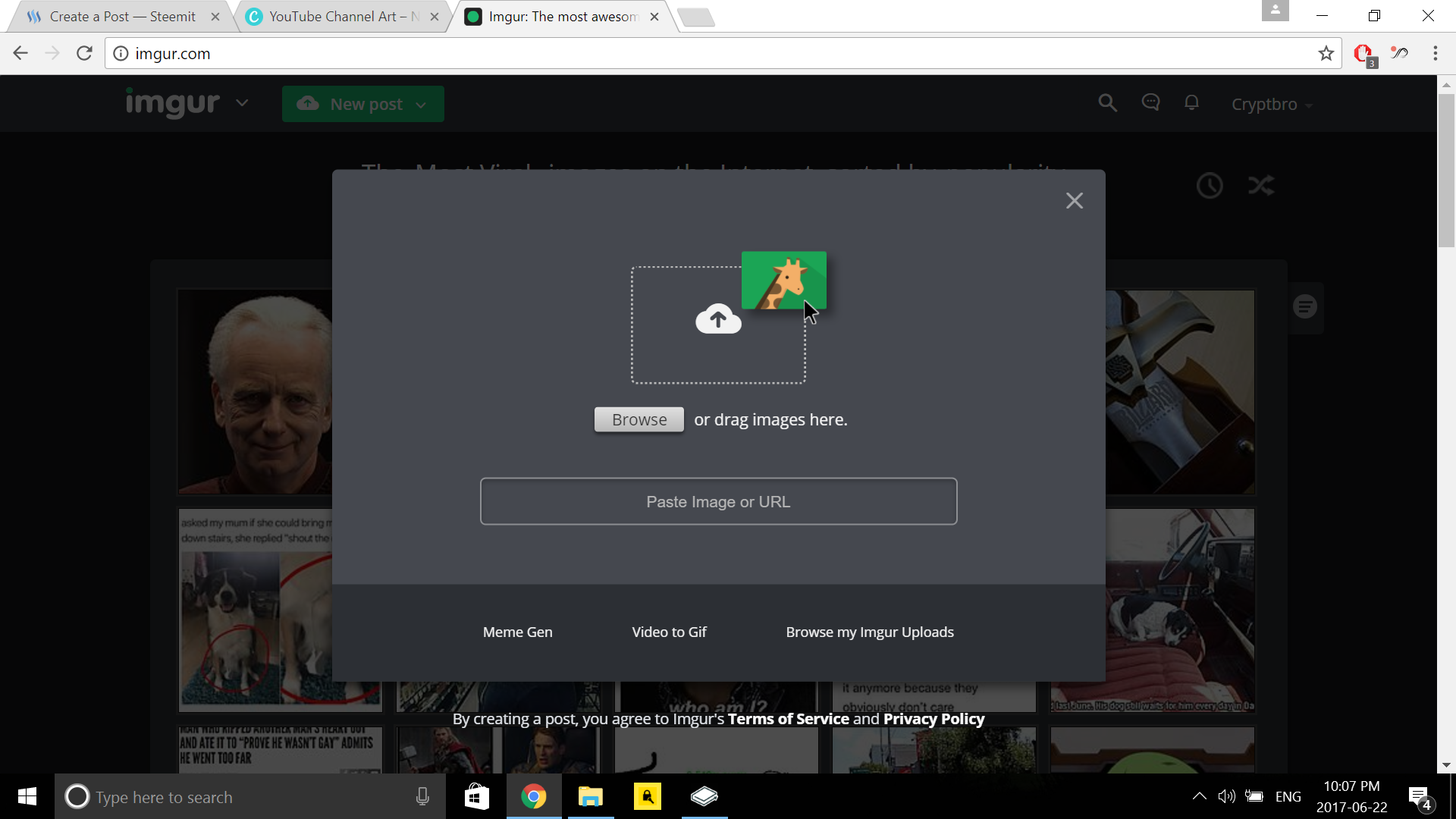Click the dog photos thumbnail on left

pos(256,610)
